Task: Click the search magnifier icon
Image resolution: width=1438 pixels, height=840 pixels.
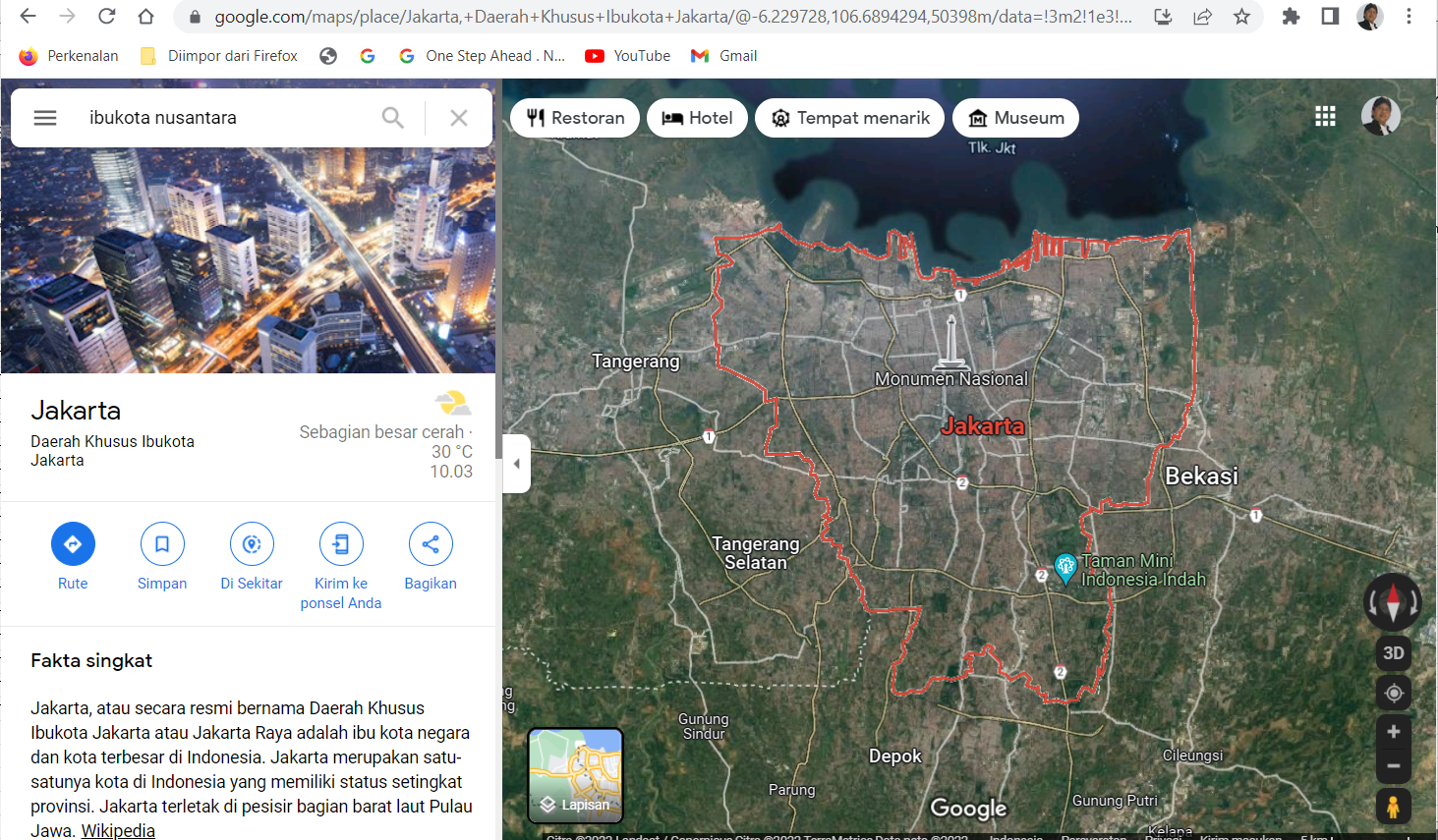Action: point(392,118)
